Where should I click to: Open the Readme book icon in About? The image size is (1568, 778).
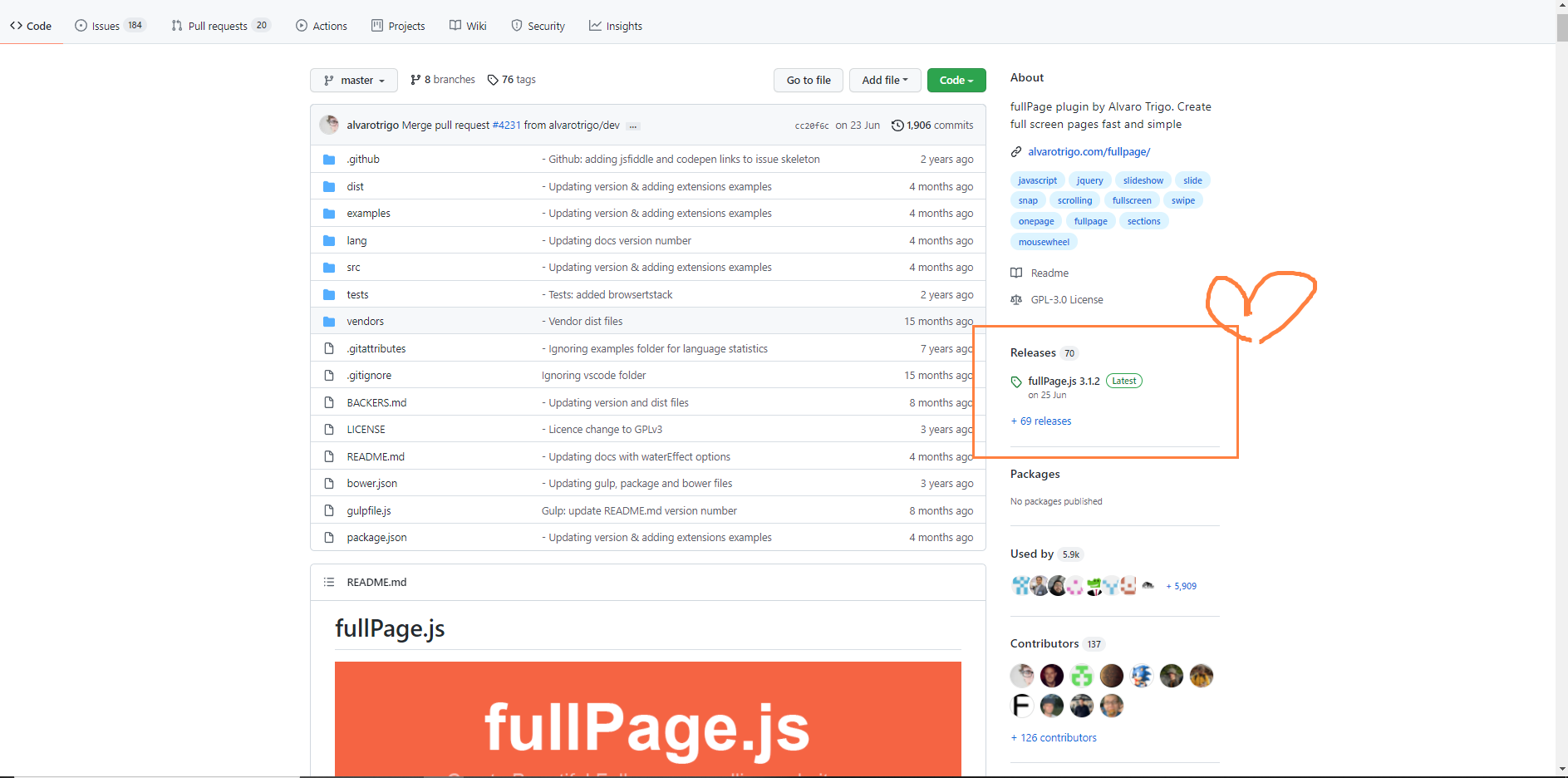click(x=1016, y=273)
